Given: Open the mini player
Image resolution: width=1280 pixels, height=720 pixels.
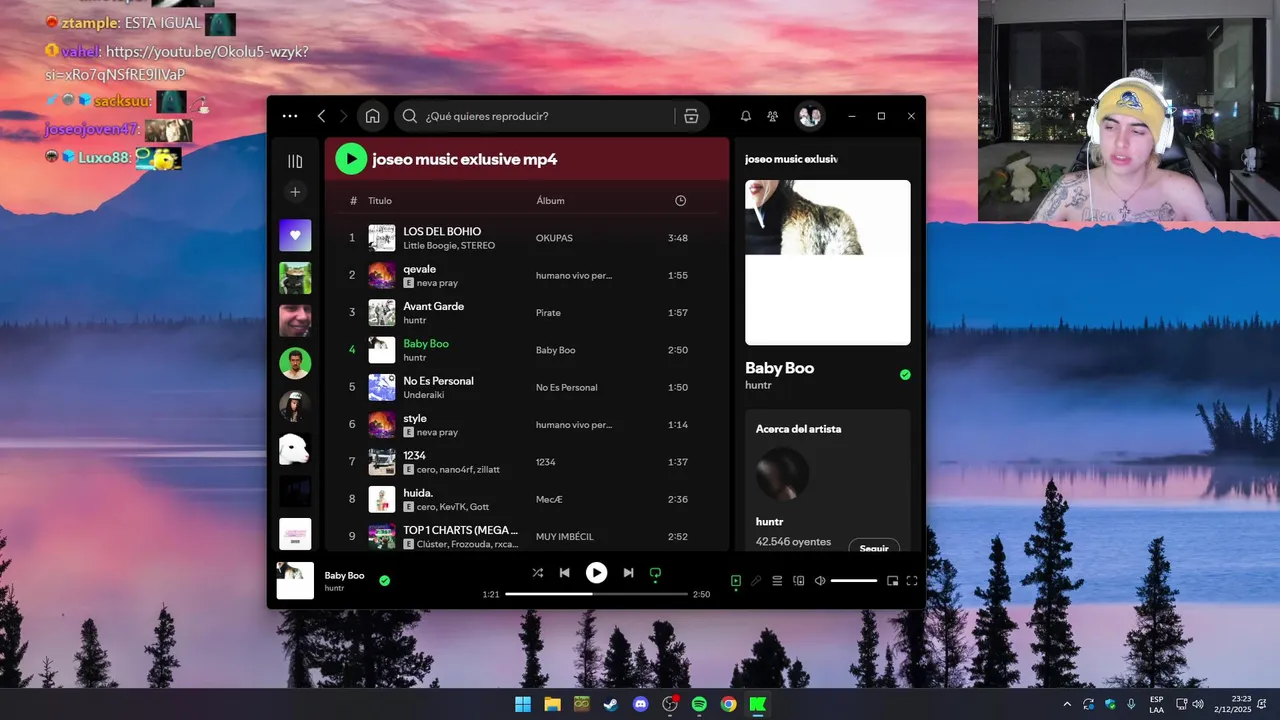Looking at the screenshot, I should [892, 581].
